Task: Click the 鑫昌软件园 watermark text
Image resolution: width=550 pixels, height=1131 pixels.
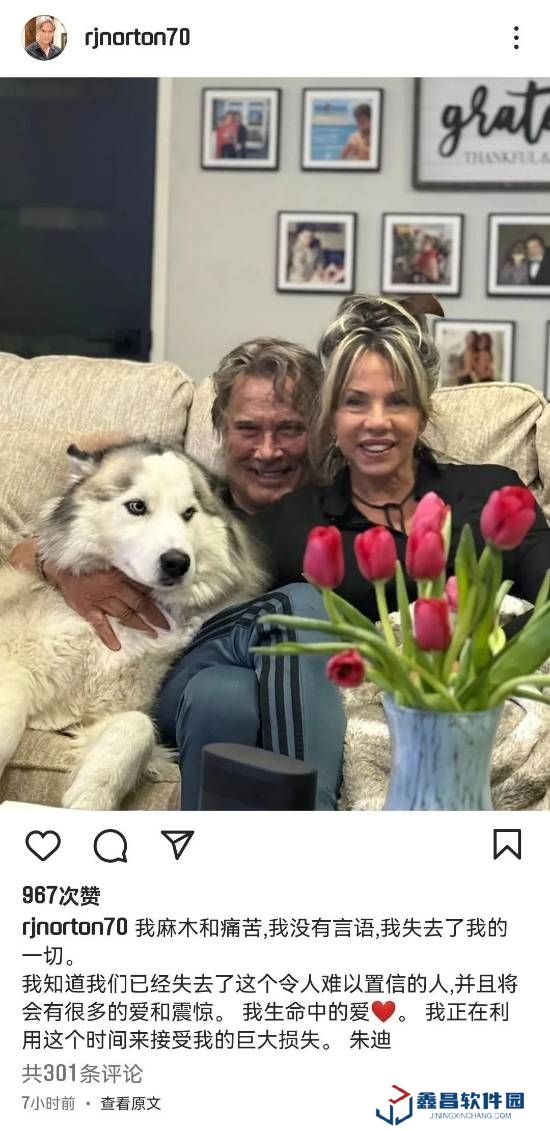Action: [x=470, y=1101]
